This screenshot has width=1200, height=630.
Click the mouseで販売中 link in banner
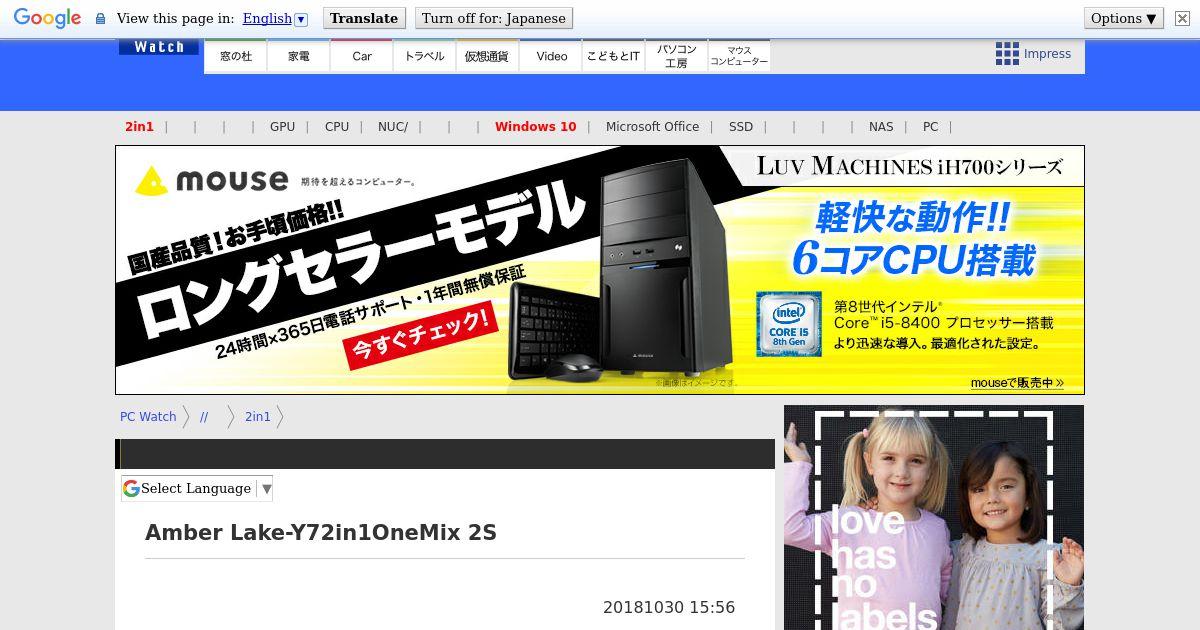tap(1017, 383)
